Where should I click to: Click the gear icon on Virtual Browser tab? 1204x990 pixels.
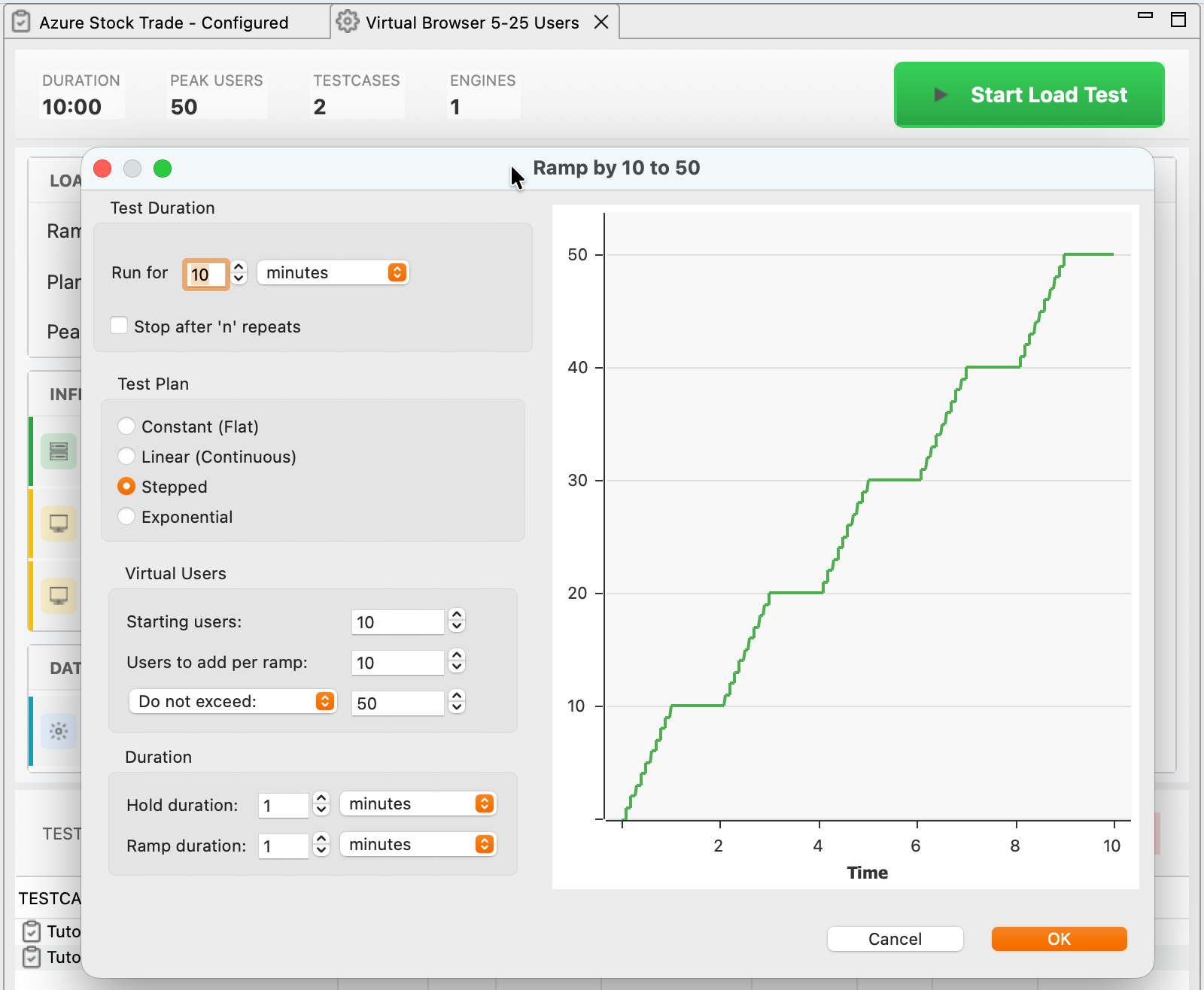point(347,22)
